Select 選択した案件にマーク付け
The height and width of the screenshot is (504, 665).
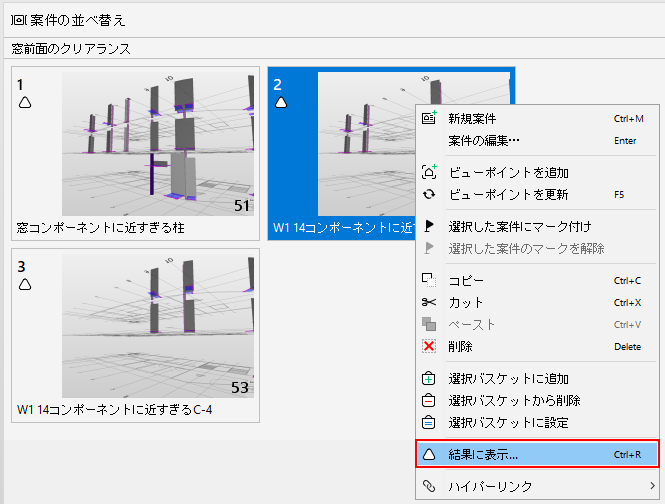click(537, 226)
